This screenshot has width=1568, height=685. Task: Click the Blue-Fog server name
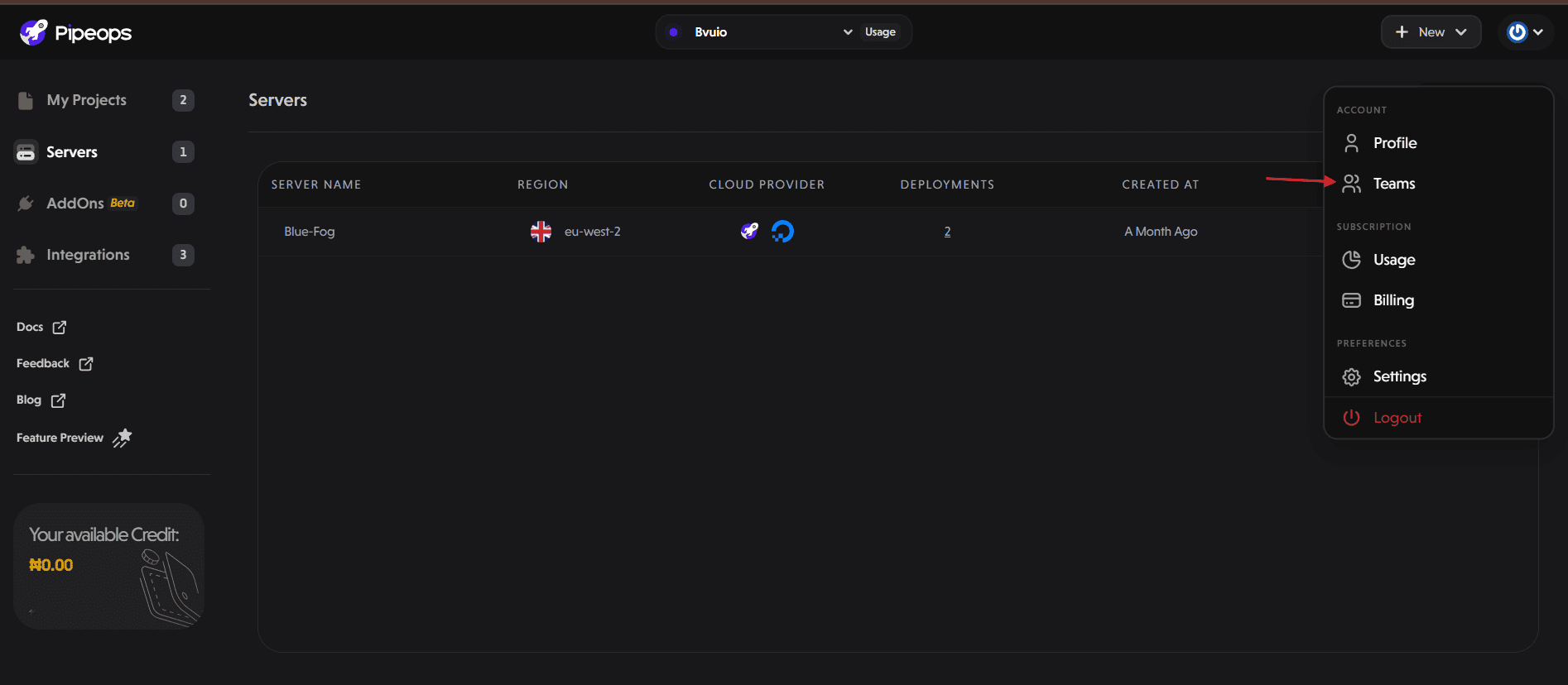310,232
